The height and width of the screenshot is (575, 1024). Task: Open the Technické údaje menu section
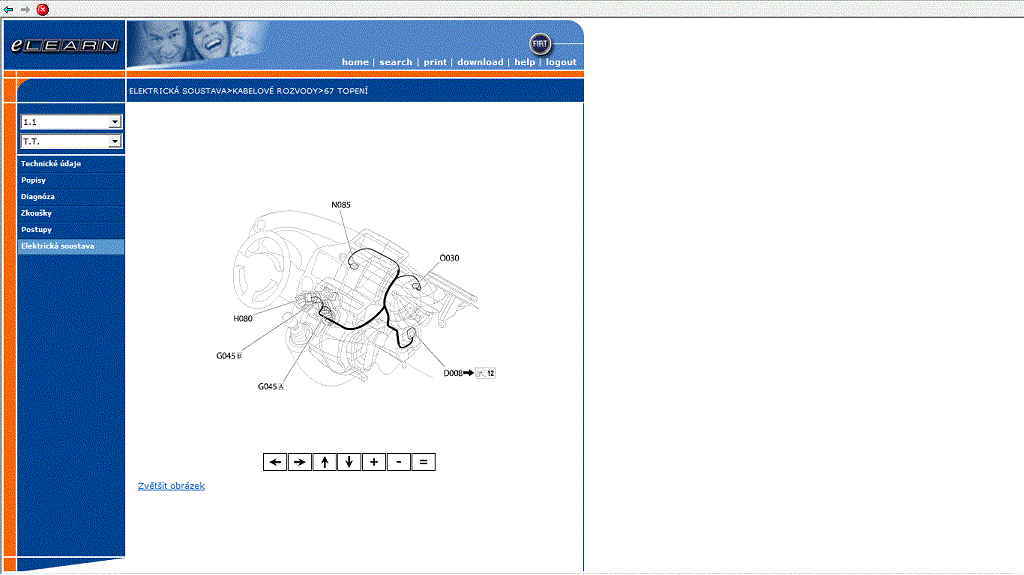(x=51, y=163)
